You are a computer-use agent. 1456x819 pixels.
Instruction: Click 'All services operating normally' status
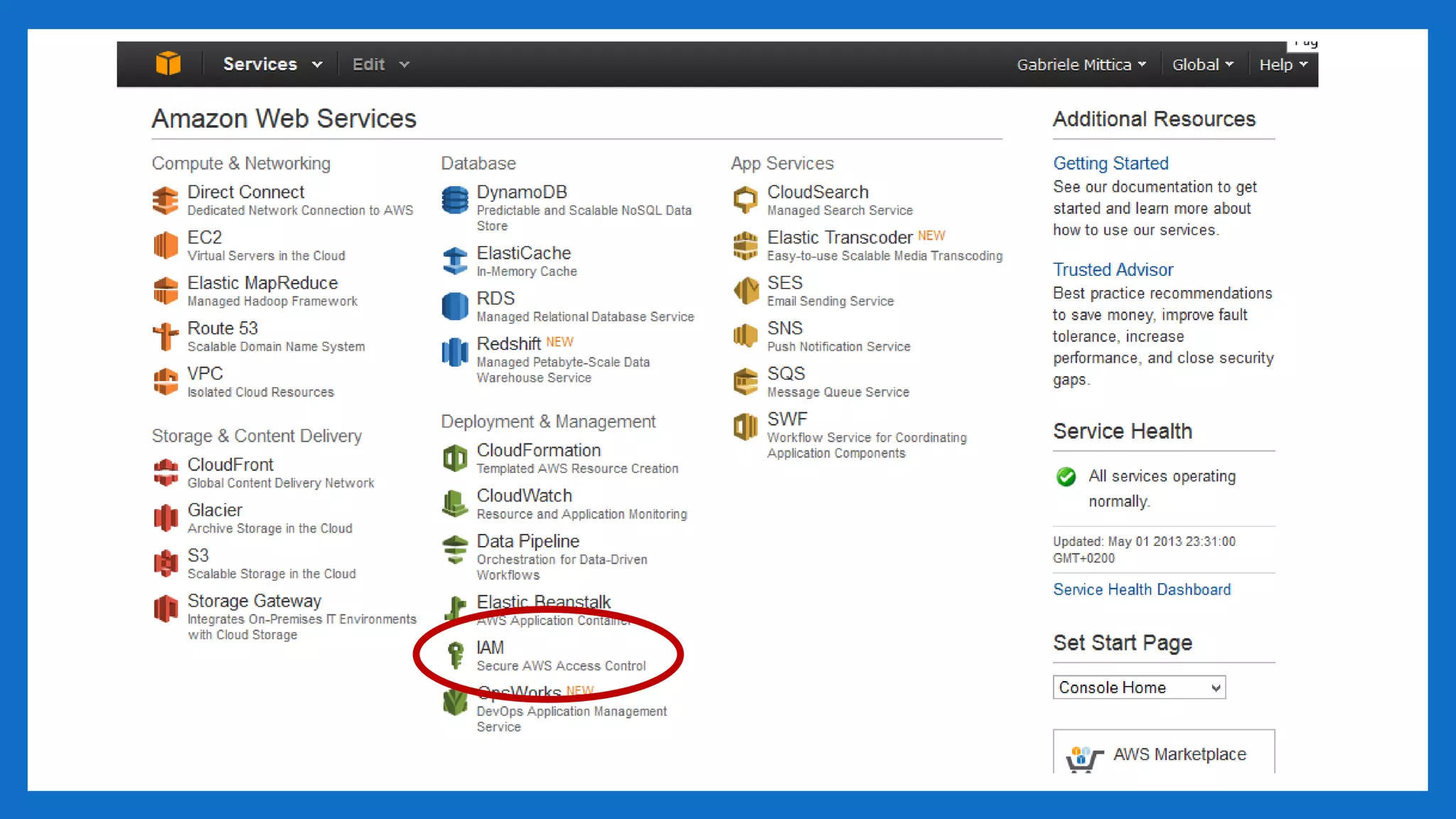[1162, 488]
